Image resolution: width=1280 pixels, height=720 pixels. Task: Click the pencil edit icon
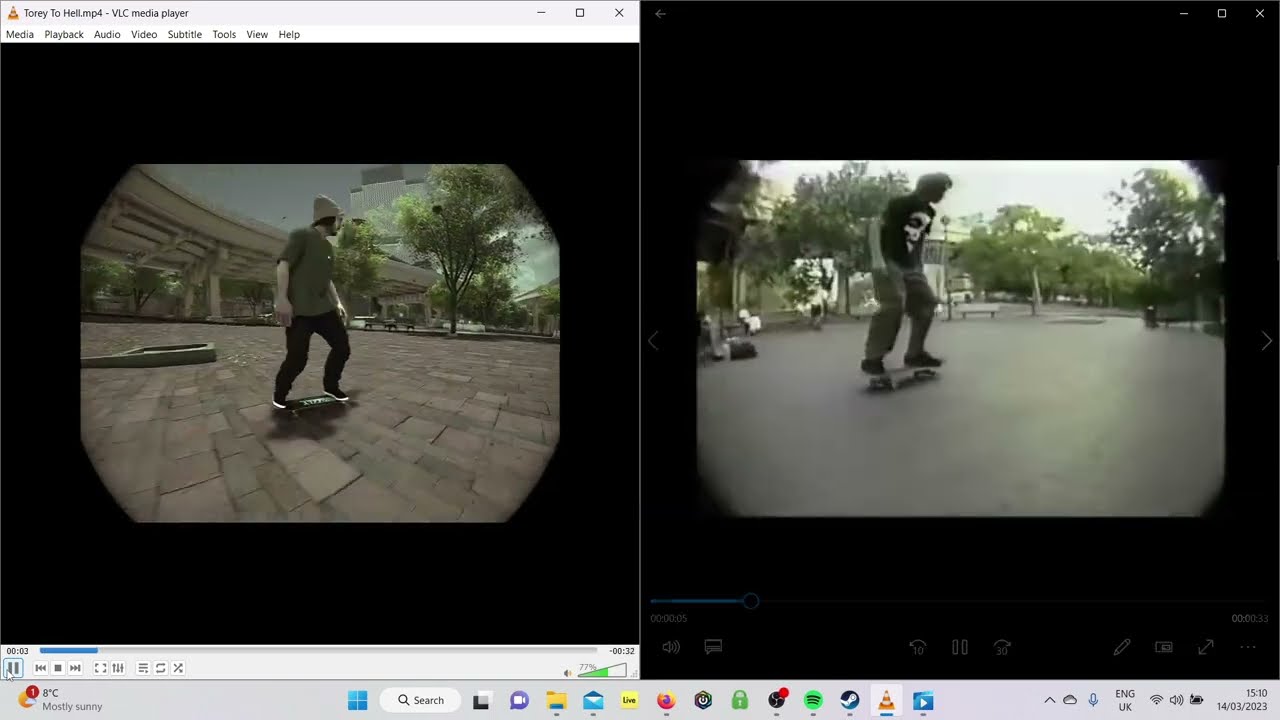click(1122, 647)
